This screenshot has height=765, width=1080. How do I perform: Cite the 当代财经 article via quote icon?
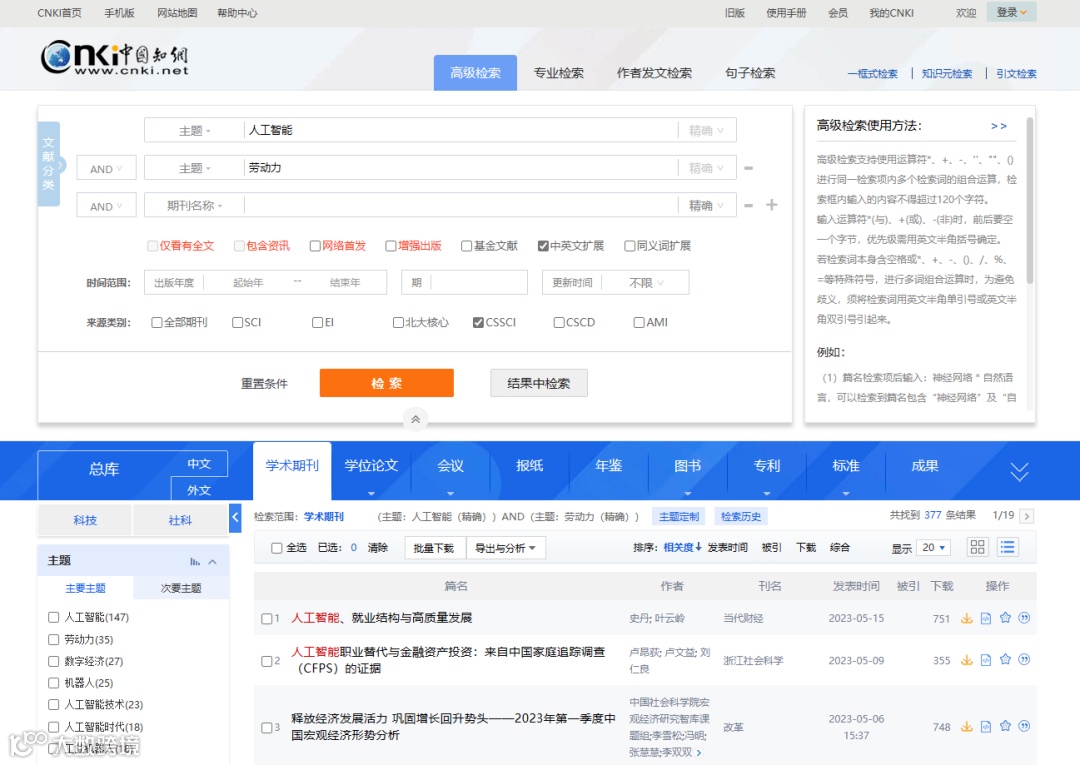click(1024, 618)
